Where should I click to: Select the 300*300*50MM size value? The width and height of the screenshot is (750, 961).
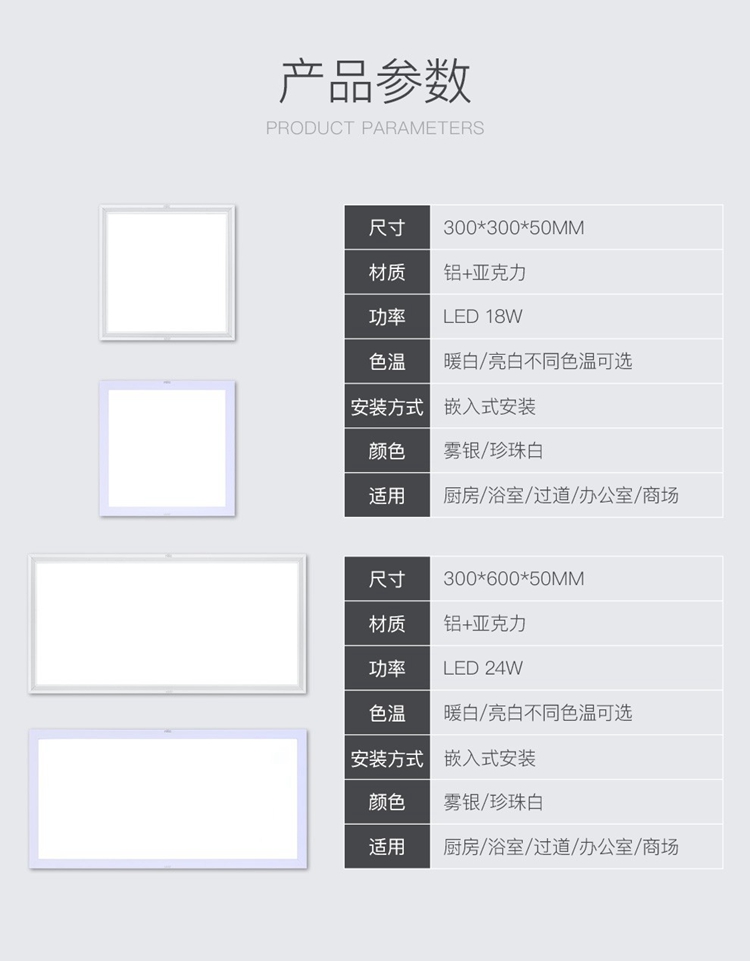point(513,227)
